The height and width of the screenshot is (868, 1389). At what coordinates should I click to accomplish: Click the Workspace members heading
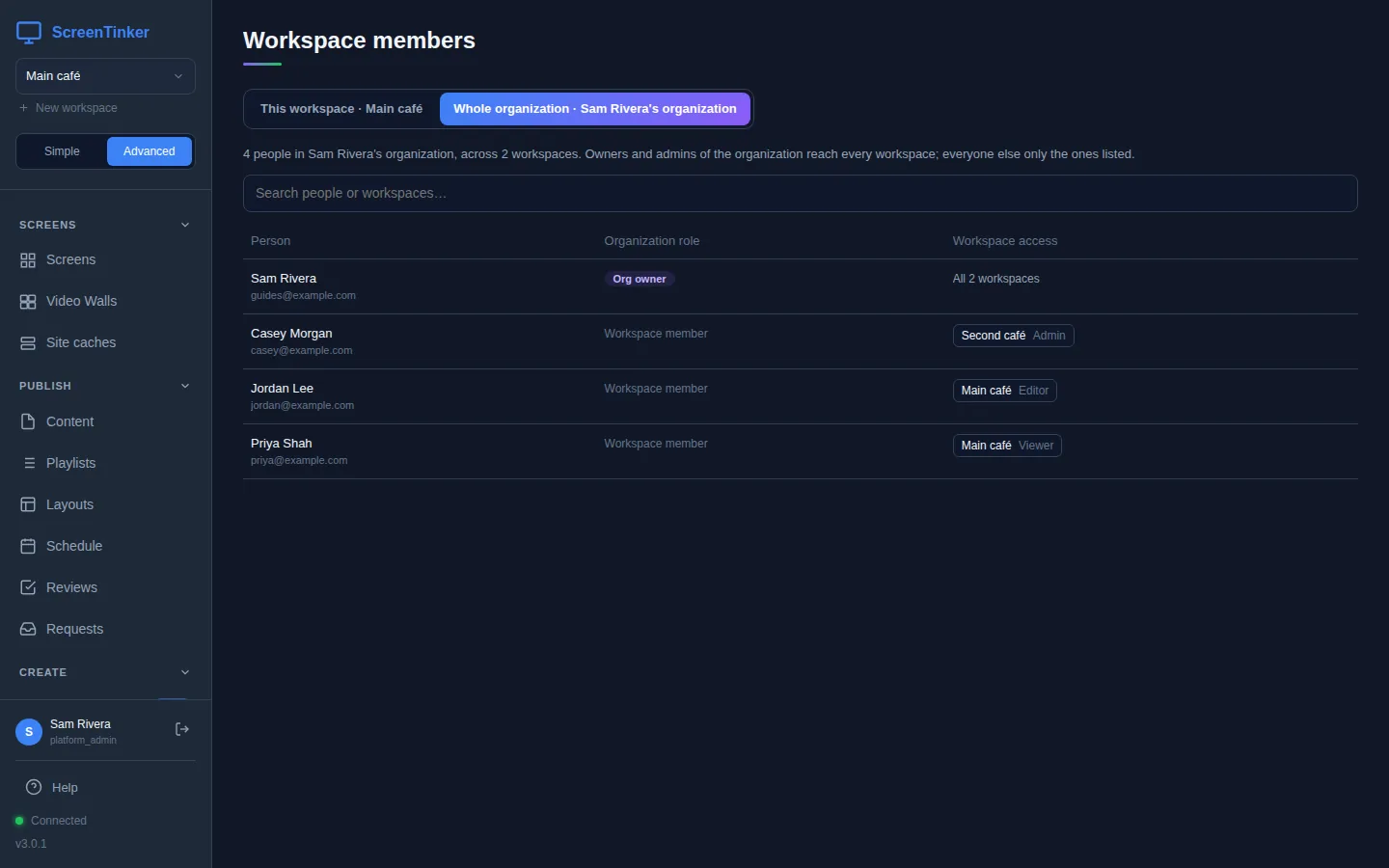click(359, 41)
